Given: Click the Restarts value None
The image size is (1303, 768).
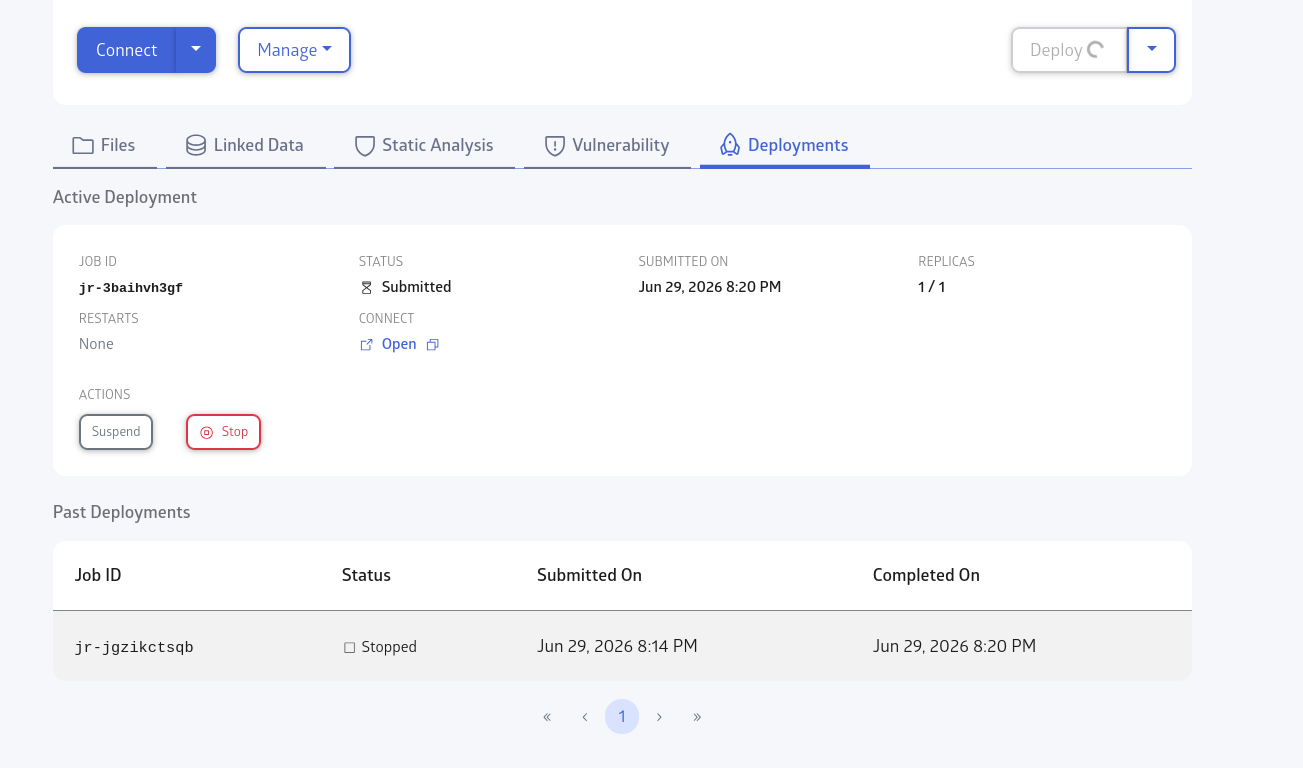Looking at the screenshot, I should click(x=96, y=344).
